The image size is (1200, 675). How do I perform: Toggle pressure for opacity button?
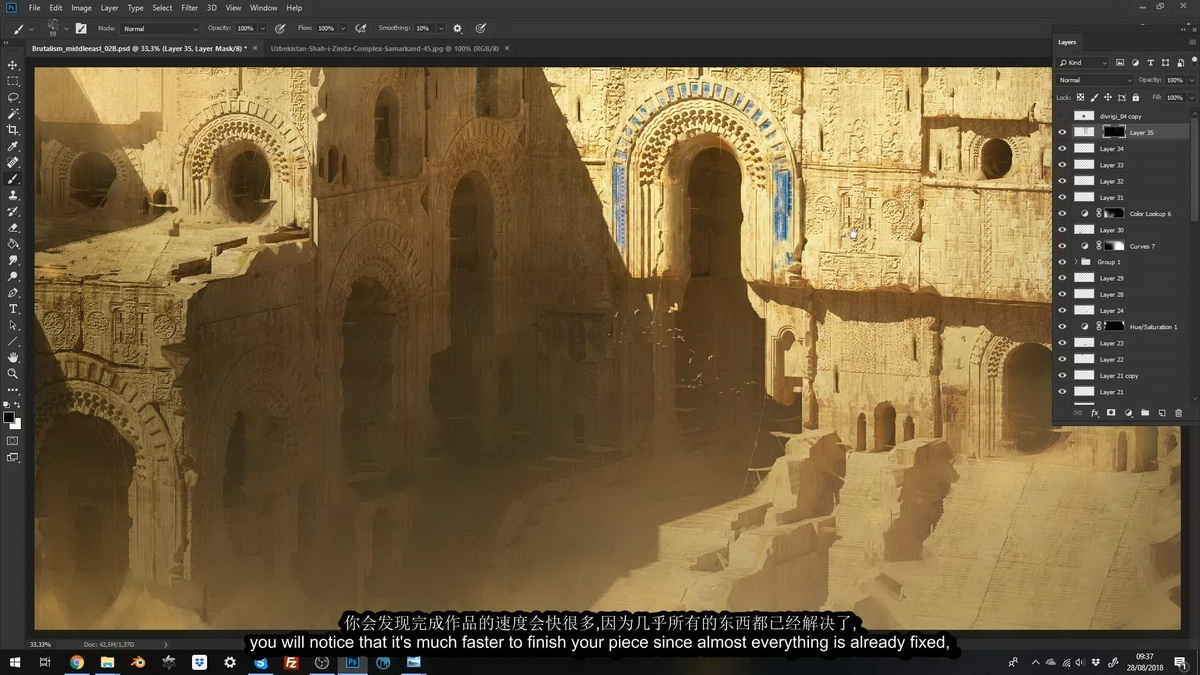(280, 28)
